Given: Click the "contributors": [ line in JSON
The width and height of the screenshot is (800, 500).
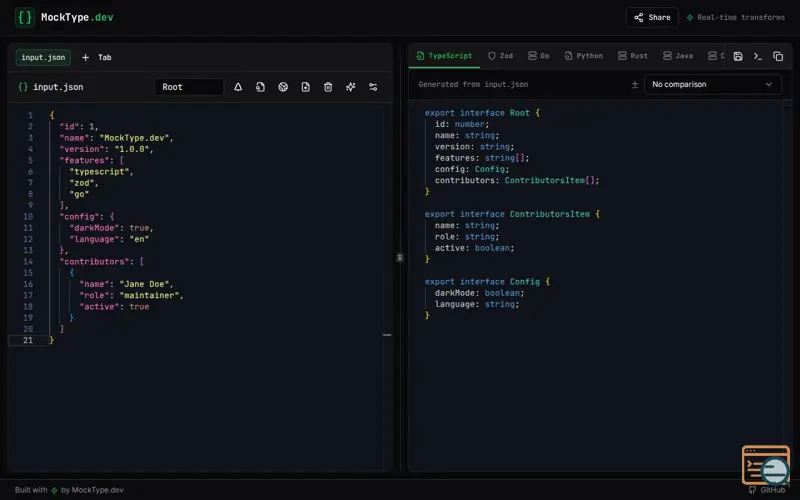Looking at the screenshot, I should [102, 261].
